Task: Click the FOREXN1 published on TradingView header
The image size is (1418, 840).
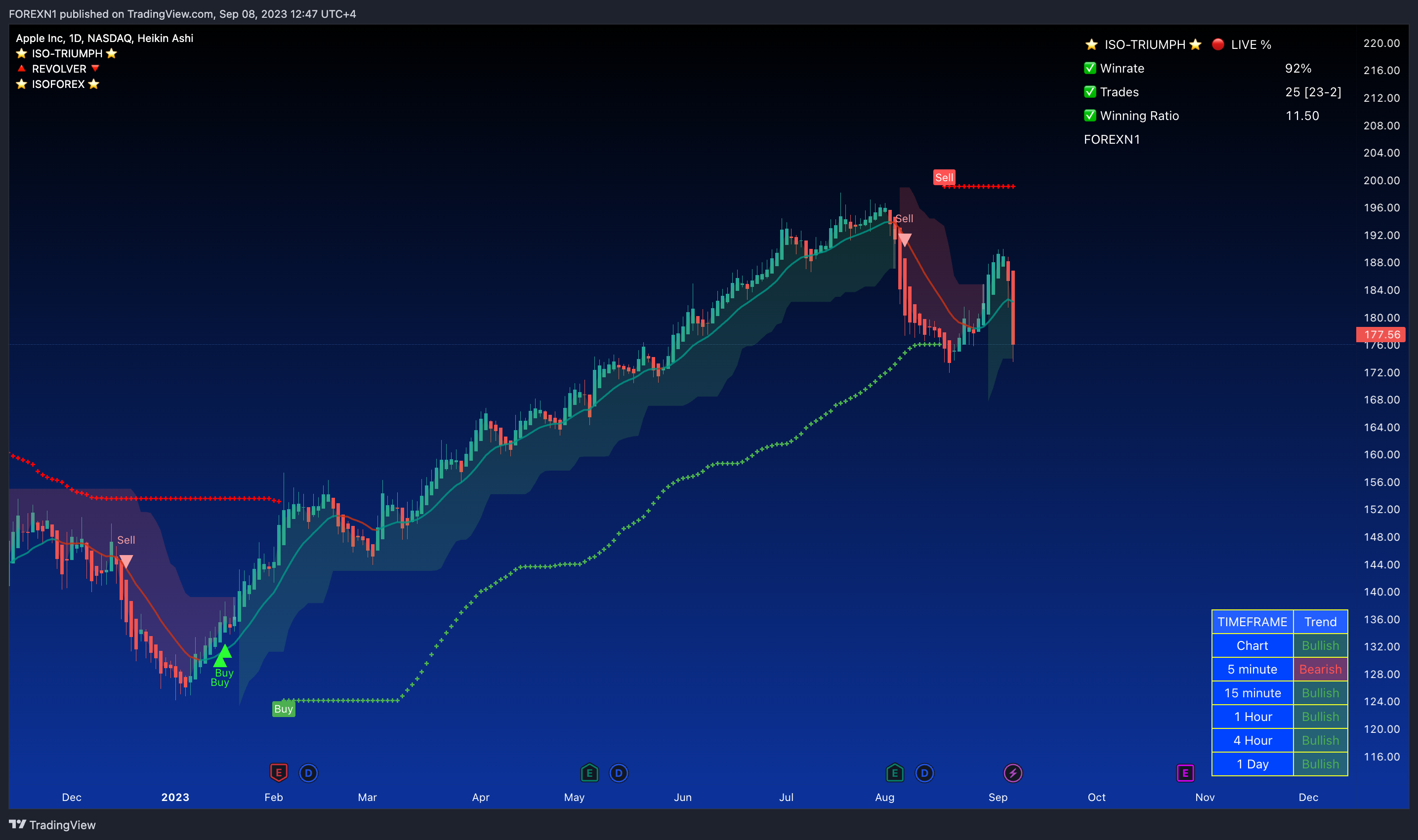Action: coord(182,14)
